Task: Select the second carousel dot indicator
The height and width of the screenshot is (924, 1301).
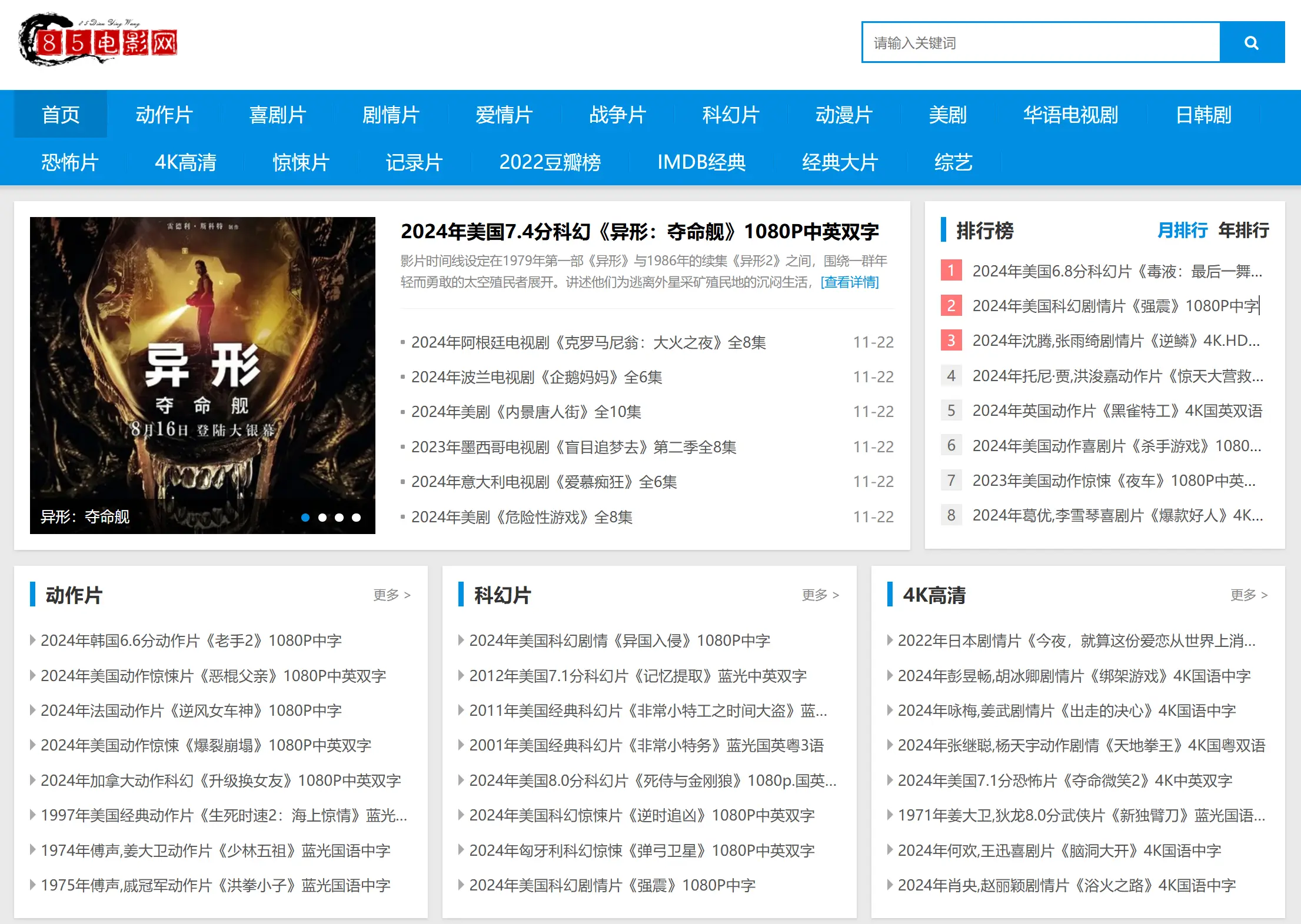Action: [322, 518]
